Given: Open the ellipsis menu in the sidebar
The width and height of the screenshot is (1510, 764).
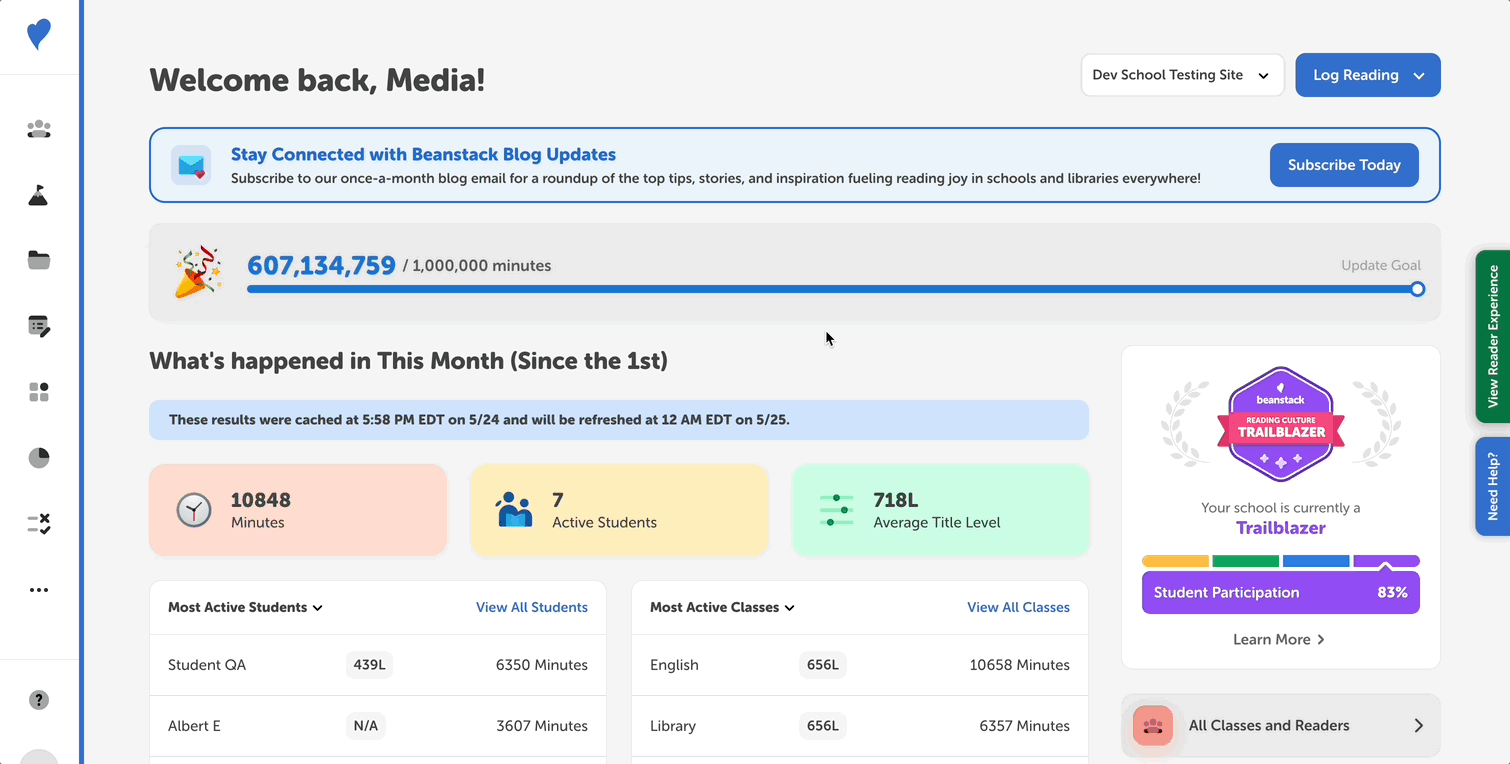Looking at the screenshot, I should [38, 589].
